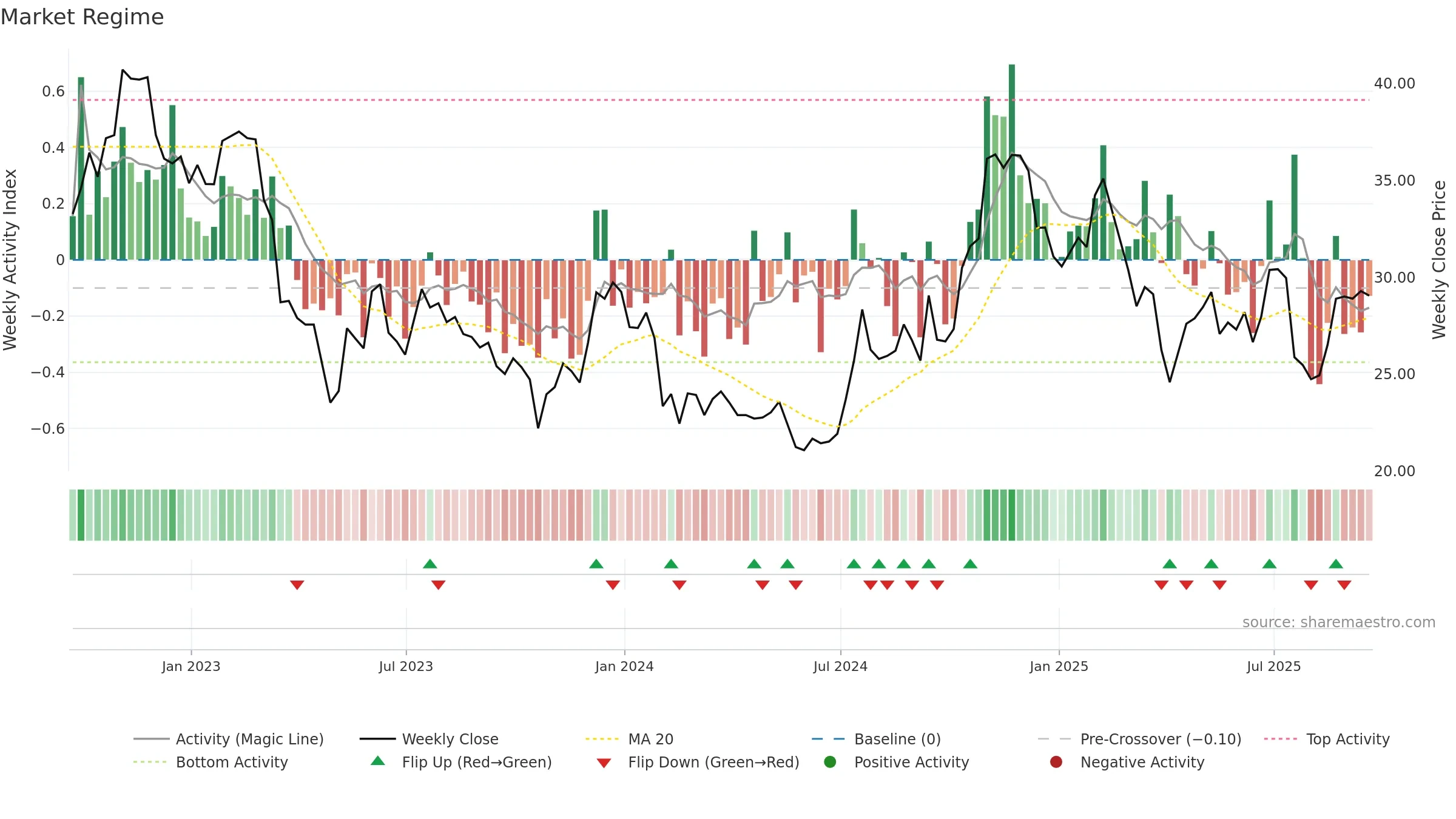Click the Jan 2024 axis label
1456x819 pixels.
click(624, 666)
